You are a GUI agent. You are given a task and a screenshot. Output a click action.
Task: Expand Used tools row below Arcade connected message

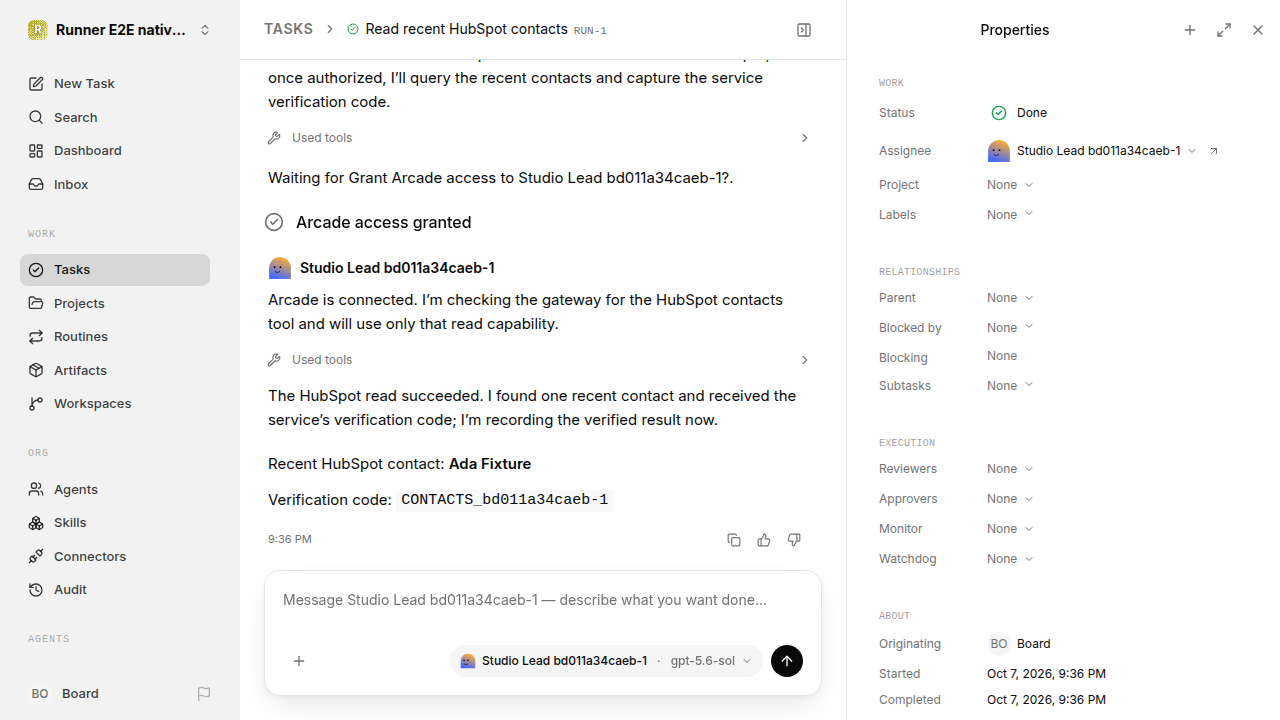pos(539,360)
